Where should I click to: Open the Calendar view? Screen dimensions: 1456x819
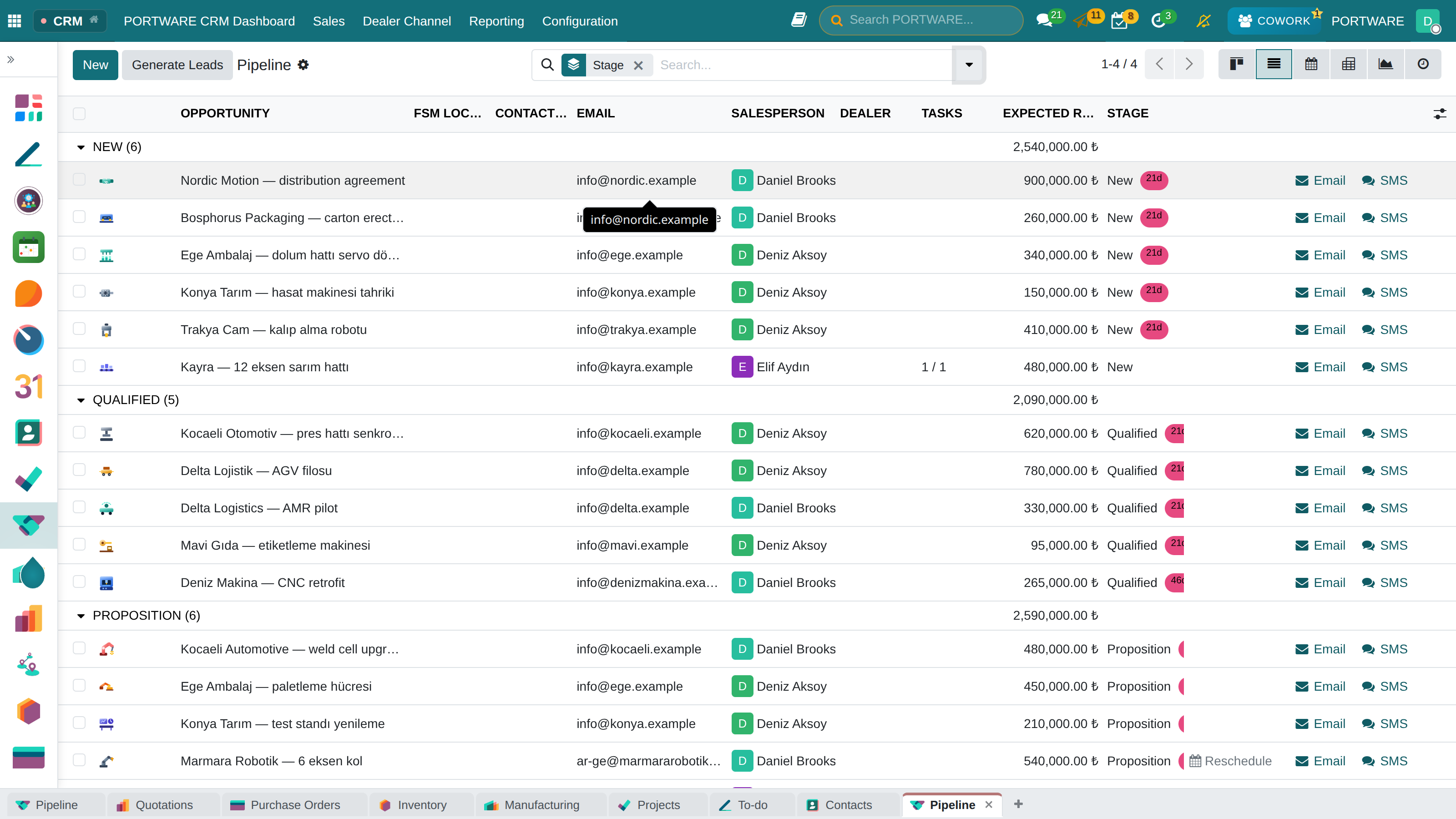(1311, 64)
